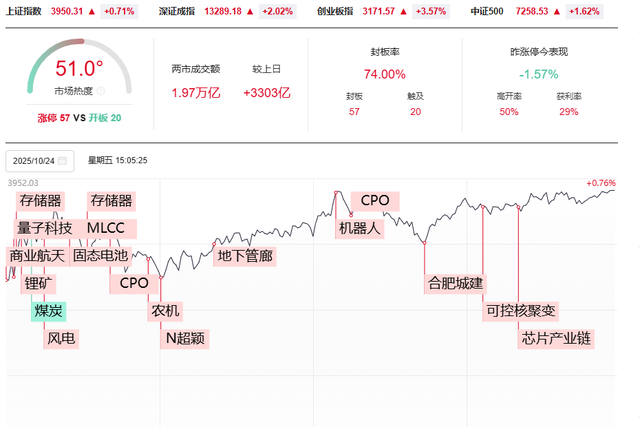640x427 pixels.
Task: Click the 地下管廊 sector tag
Action: coord(245,256)
